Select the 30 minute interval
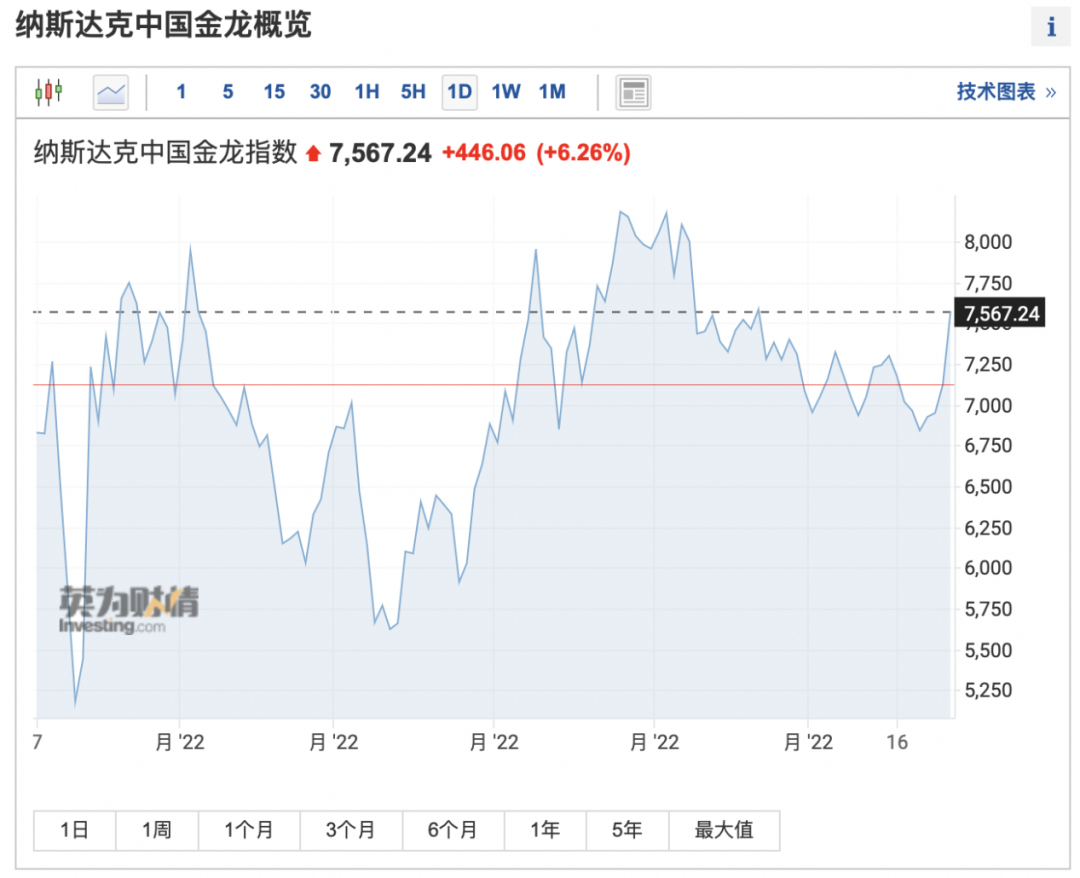This screenshot has width=1080, height=878. pos(320,92)
